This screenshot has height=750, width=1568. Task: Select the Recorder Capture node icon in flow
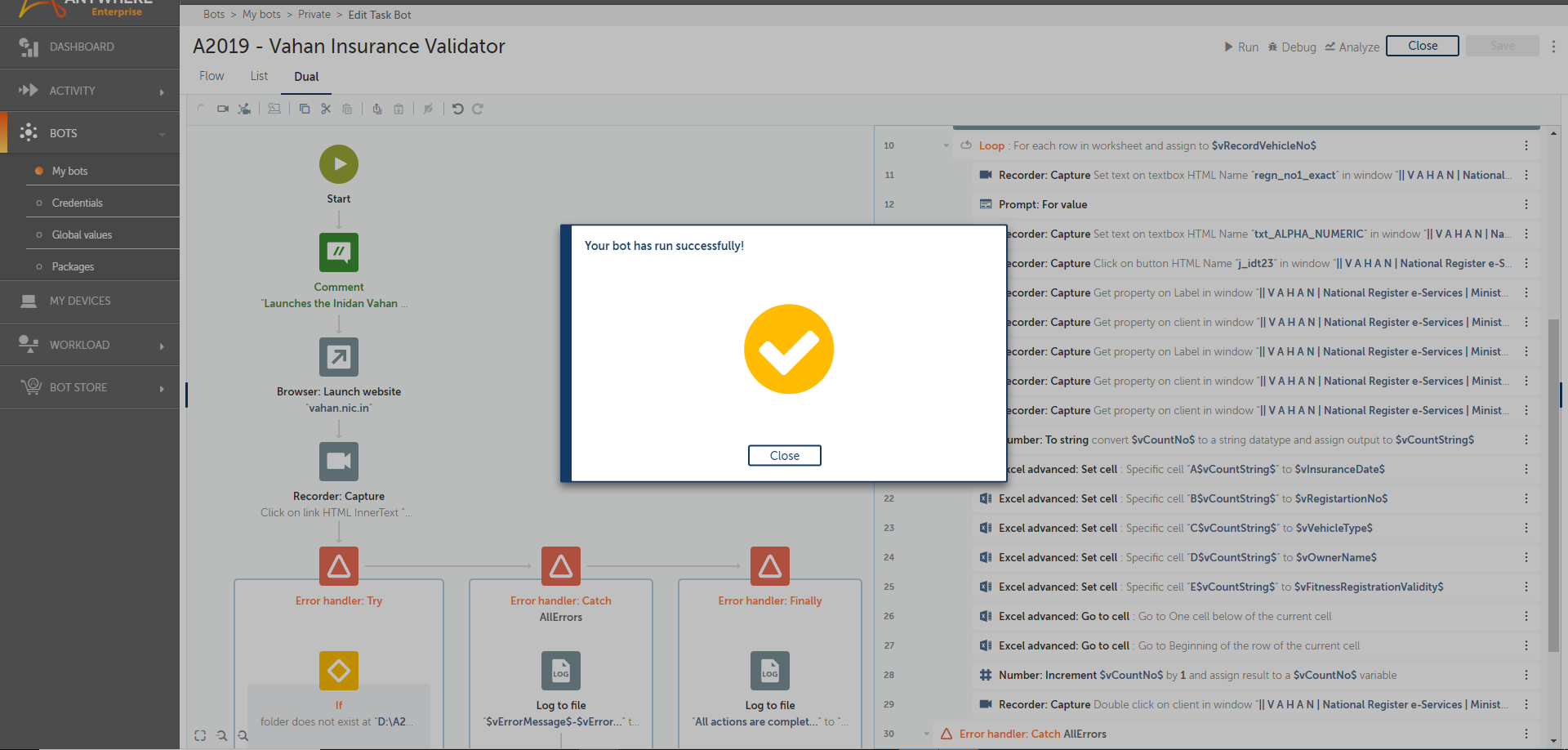pyautogui.click(x=339, y=462)
